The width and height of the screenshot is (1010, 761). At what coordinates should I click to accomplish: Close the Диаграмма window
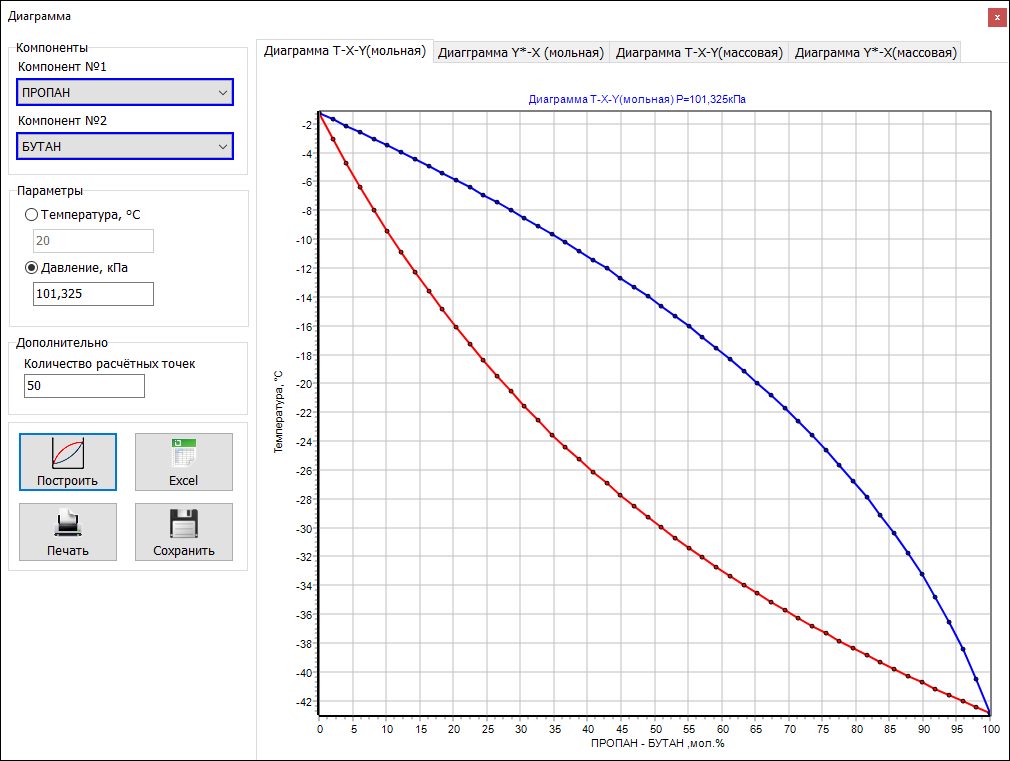[996, 17]
